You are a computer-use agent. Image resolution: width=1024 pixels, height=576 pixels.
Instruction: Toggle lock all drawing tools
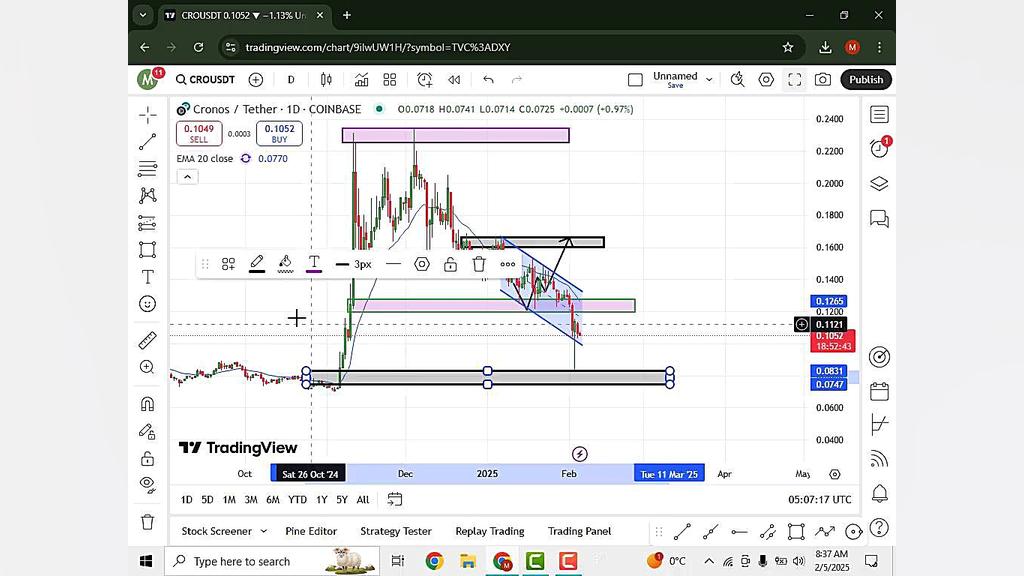pyautogui.click(x=148, y=458)
